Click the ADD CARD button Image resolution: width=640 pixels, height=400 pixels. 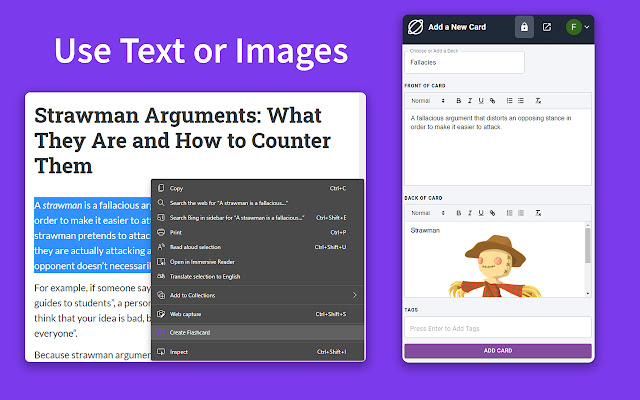(x=498, y=351)
